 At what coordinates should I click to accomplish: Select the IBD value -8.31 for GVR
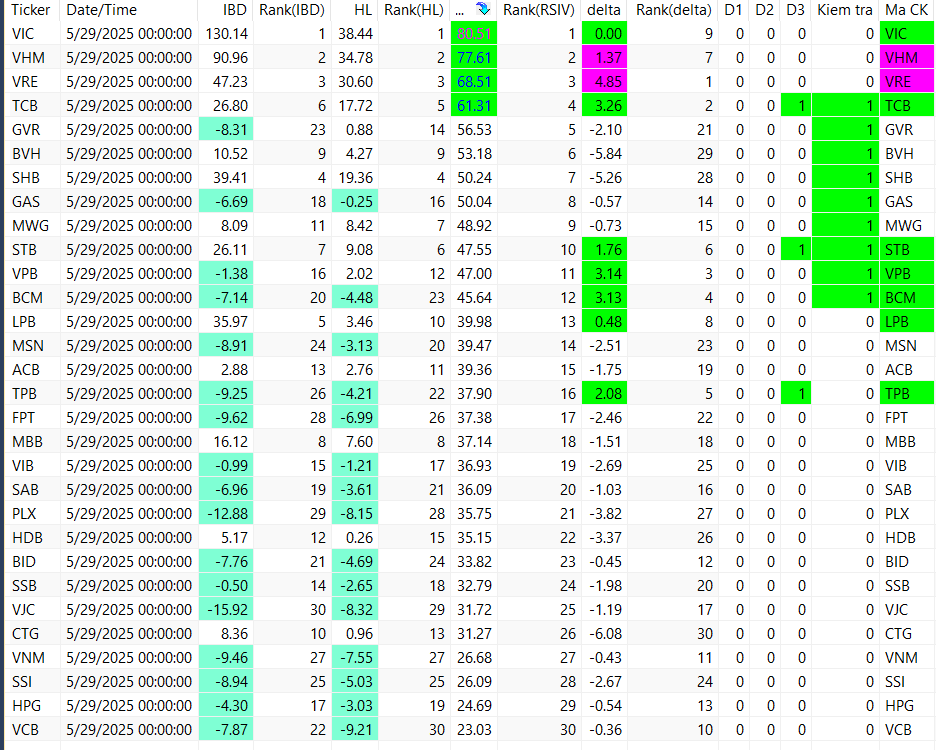click(x=226, y=130)
